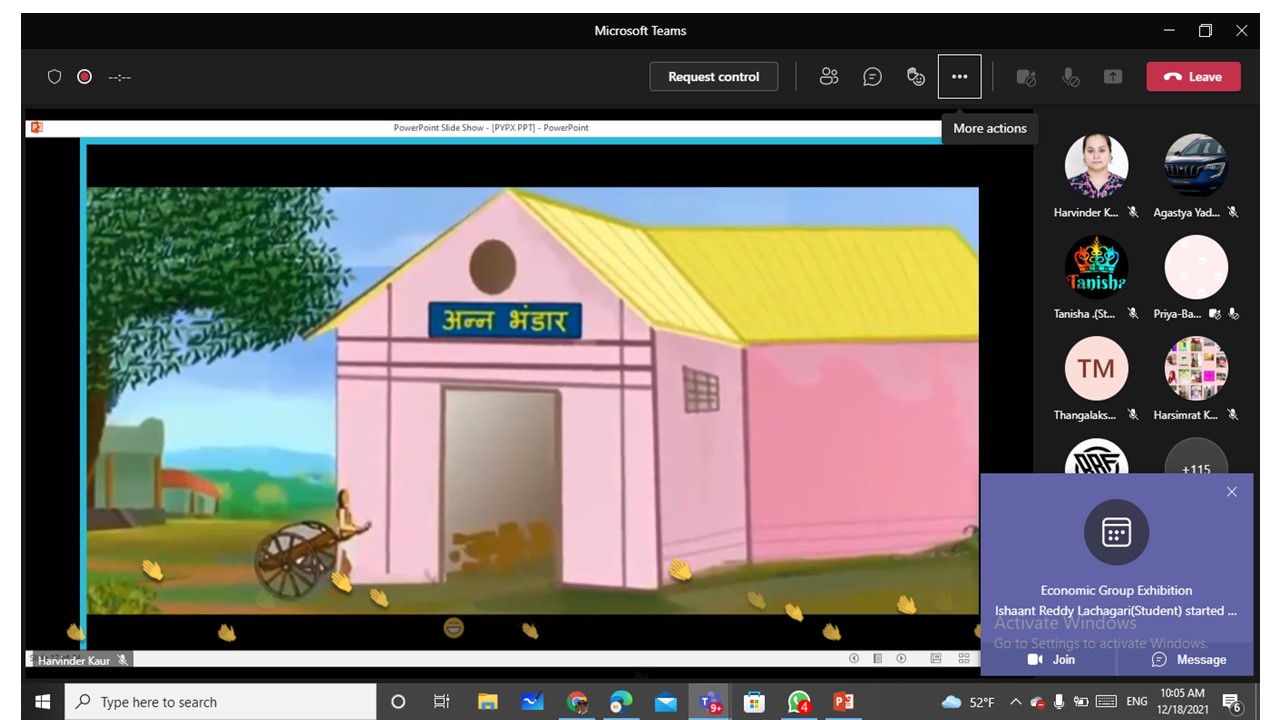Click the red recording indicator
The height and width of the screenshot is (720, 1280).
85,77
